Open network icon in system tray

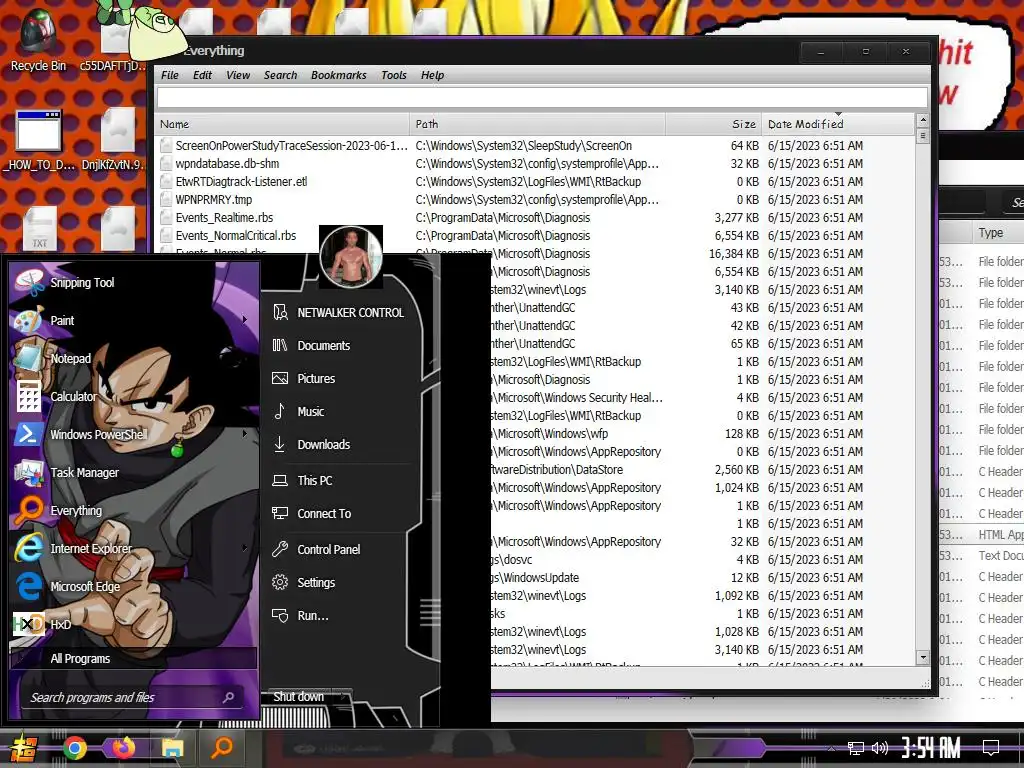856,748
